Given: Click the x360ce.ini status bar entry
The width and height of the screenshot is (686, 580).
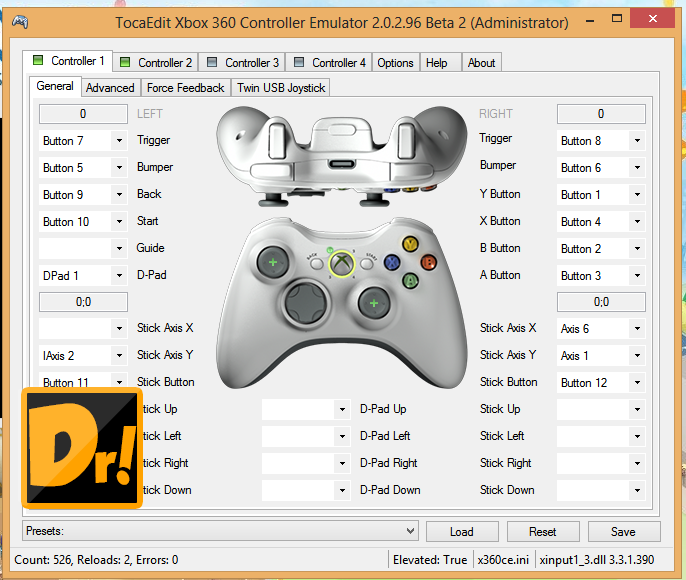Looking at the screenshot, I should 503,560.
